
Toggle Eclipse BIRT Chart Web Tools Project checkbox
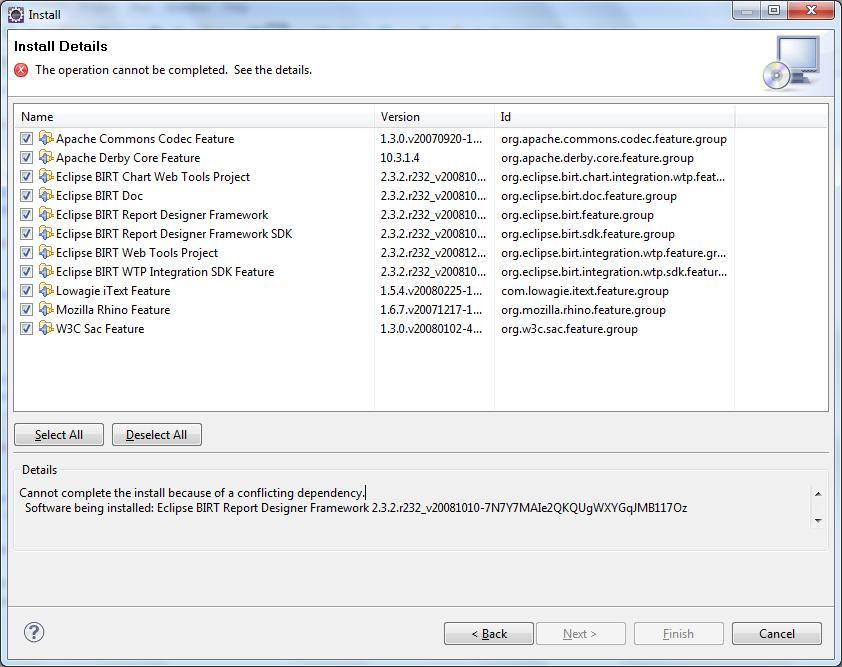(26, 177)
